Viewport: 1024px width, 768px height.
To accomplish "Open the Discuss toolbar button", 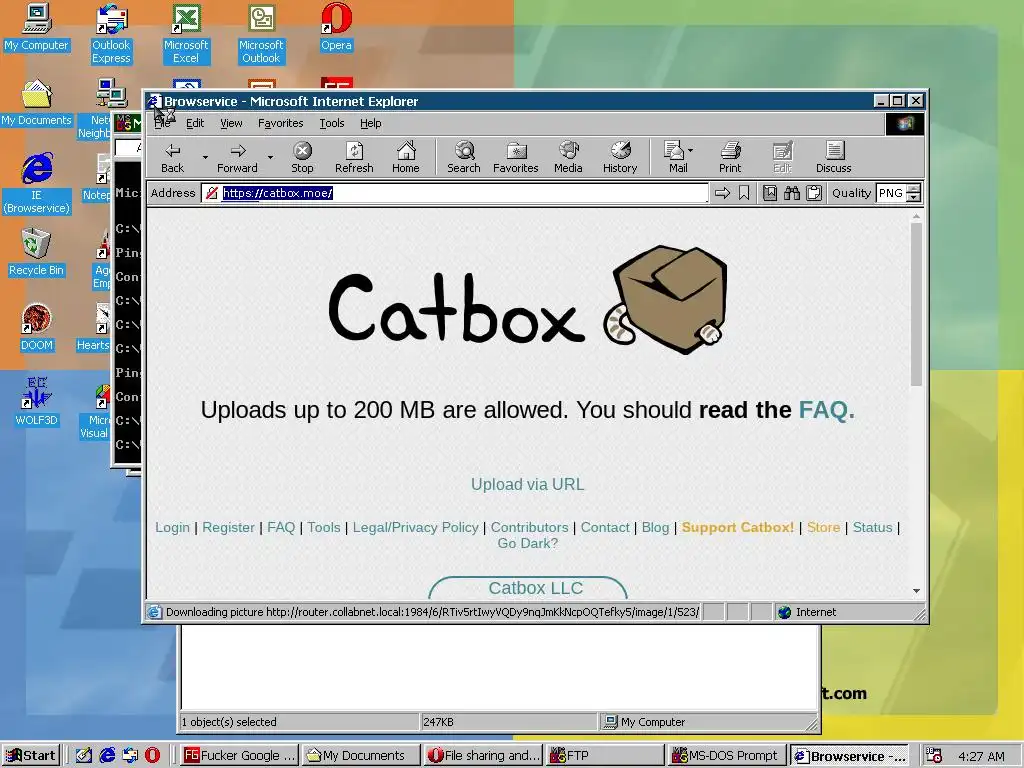I will tap(833, 158).
